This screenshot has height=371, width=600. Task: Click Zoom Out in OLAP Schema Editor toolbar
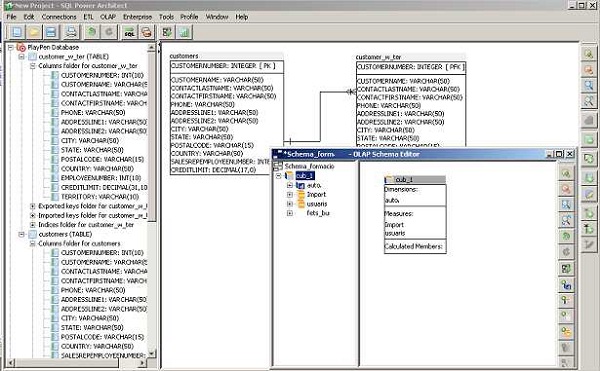[x=566, y=189]
